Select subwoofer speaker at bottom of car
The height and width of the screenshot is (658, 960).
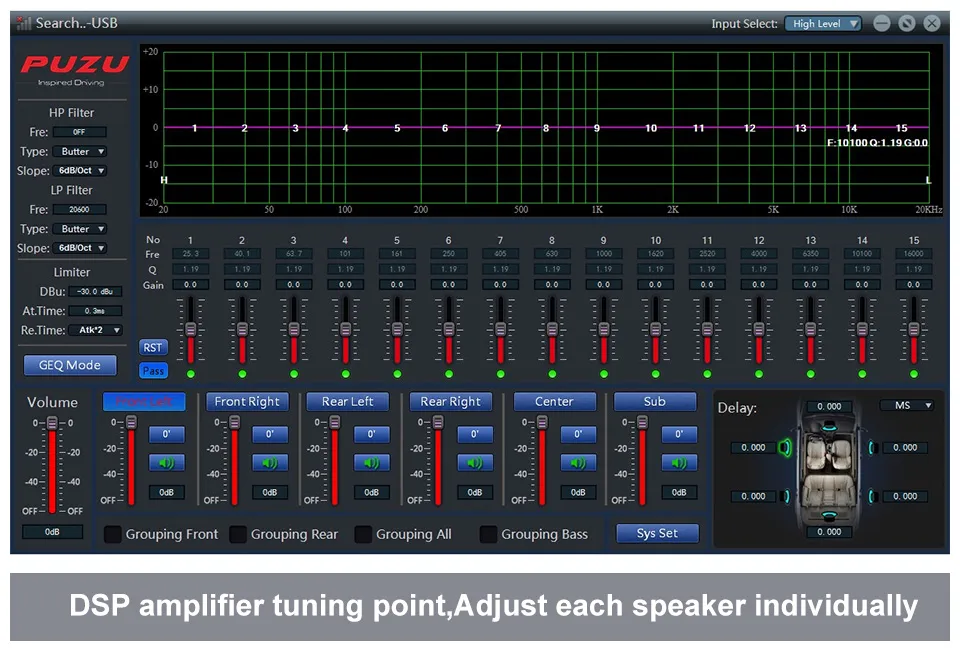tap(828, 515)
